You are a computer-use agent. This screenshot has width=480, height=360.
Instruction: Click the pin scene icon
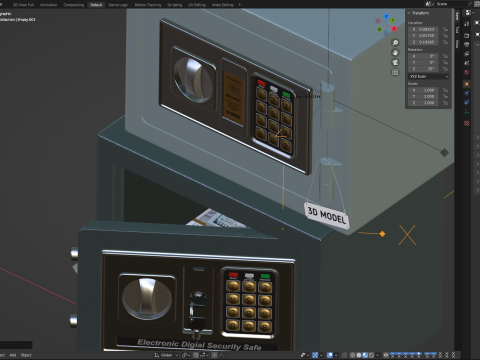point(471,4)
